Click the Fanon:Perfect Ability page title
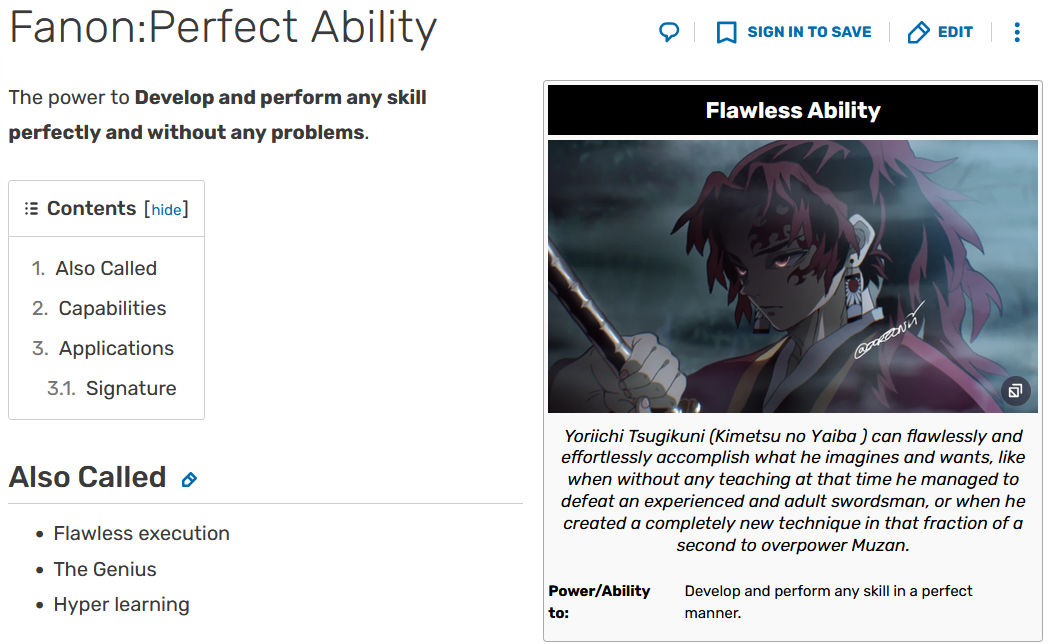Viewport: 1056px width, 644px height. (x=223, y=28)
